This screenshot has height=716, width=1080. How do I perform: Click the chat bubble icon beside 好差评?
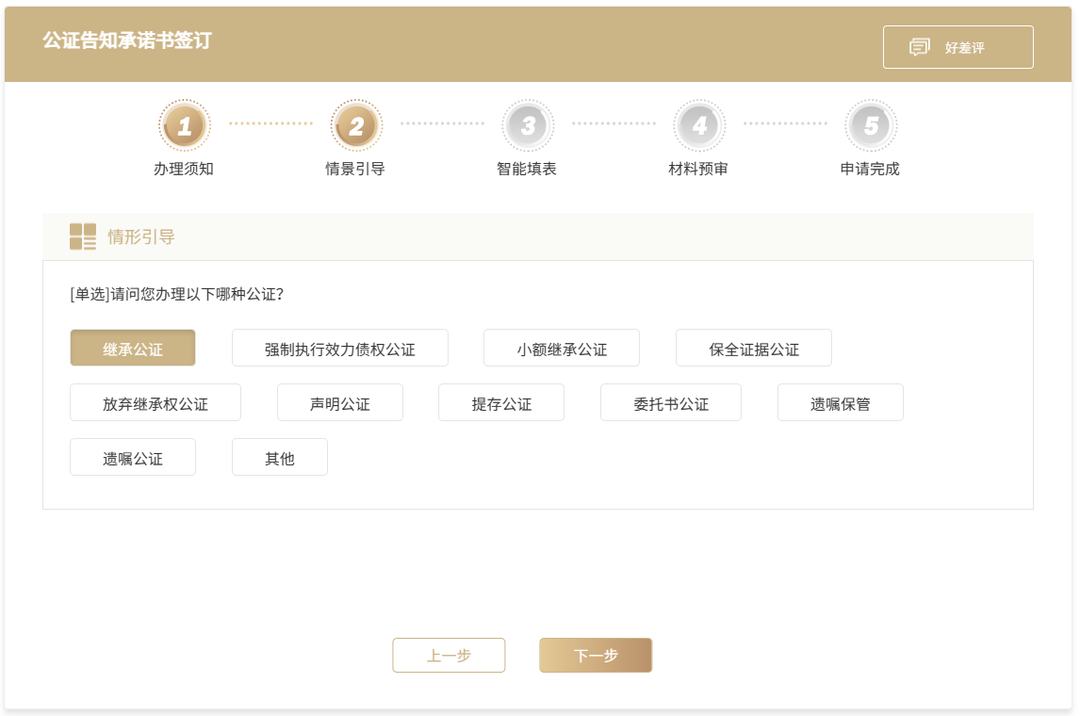tap(919, 48)
